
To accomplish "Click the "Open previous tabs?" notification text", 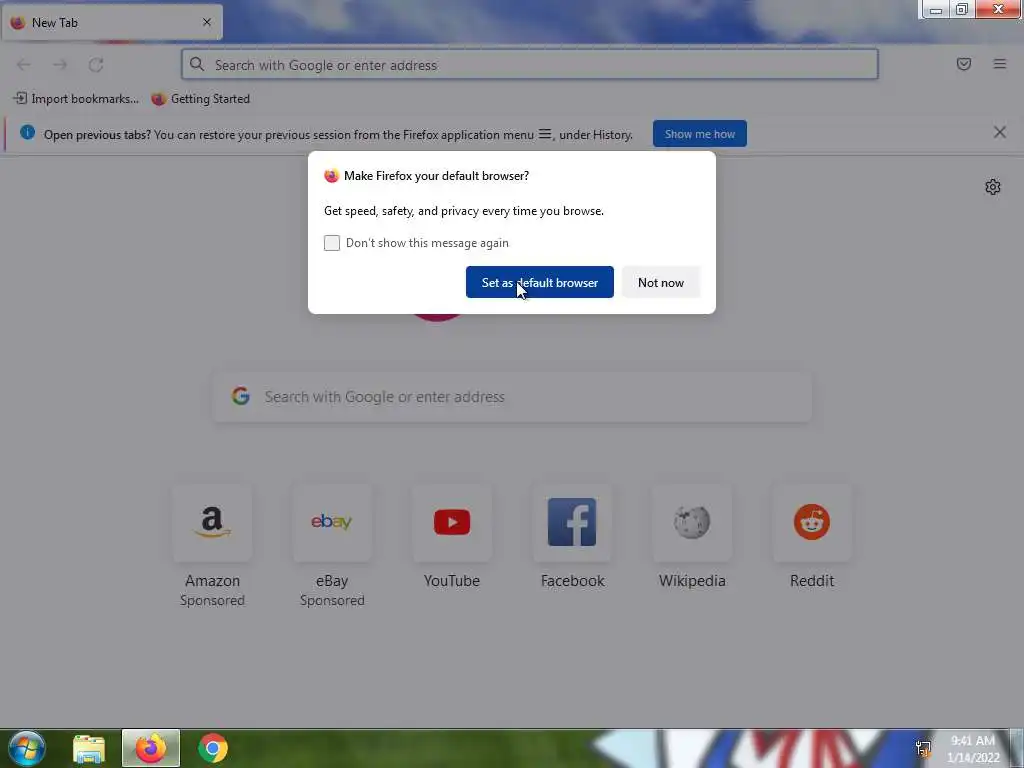I will 338,135.
